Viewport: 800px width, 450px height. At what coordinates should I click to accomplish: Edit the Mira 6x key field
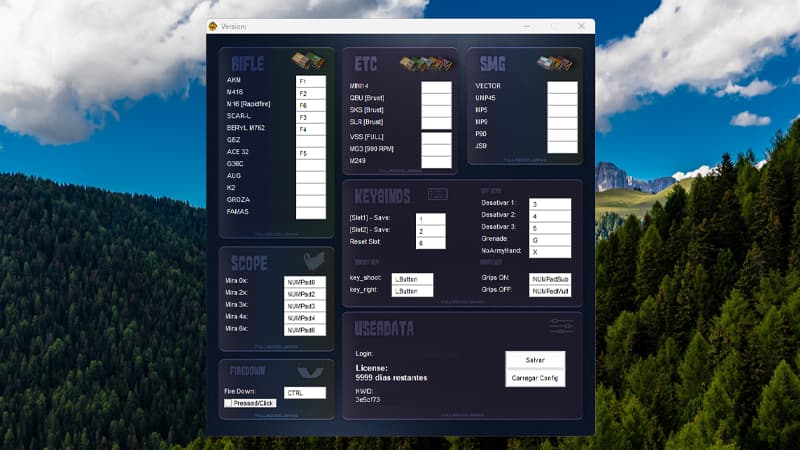pos(305,330)
